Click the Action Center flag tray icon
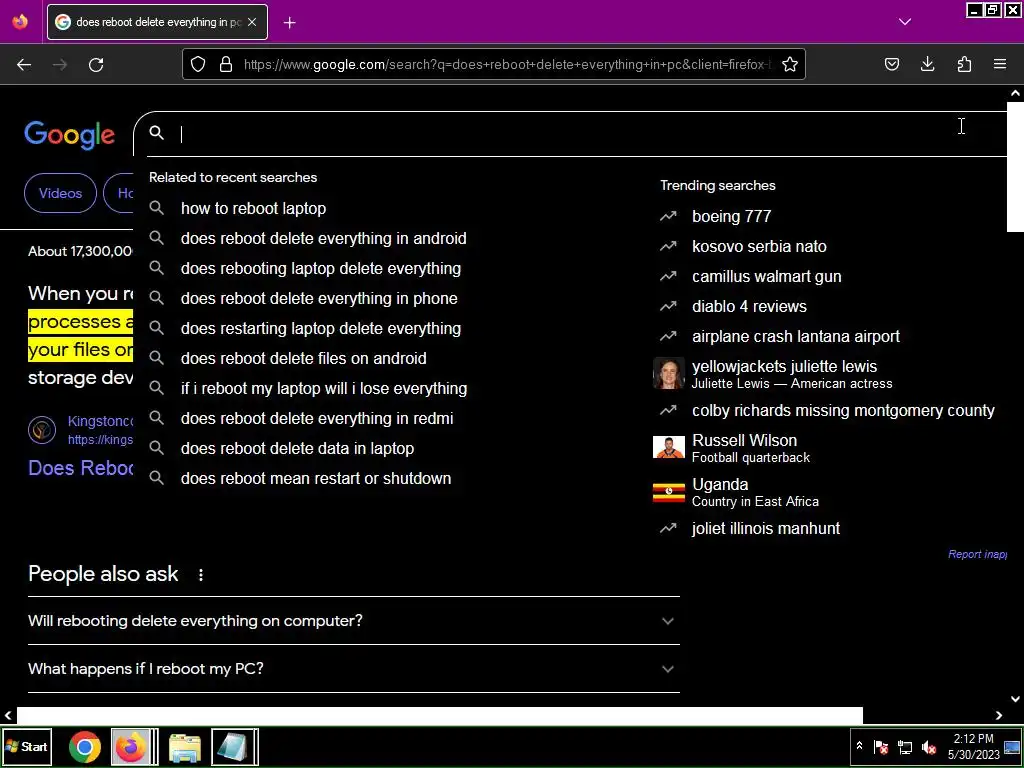This screenshot has height=768, width=1024. tap(881, 746)
